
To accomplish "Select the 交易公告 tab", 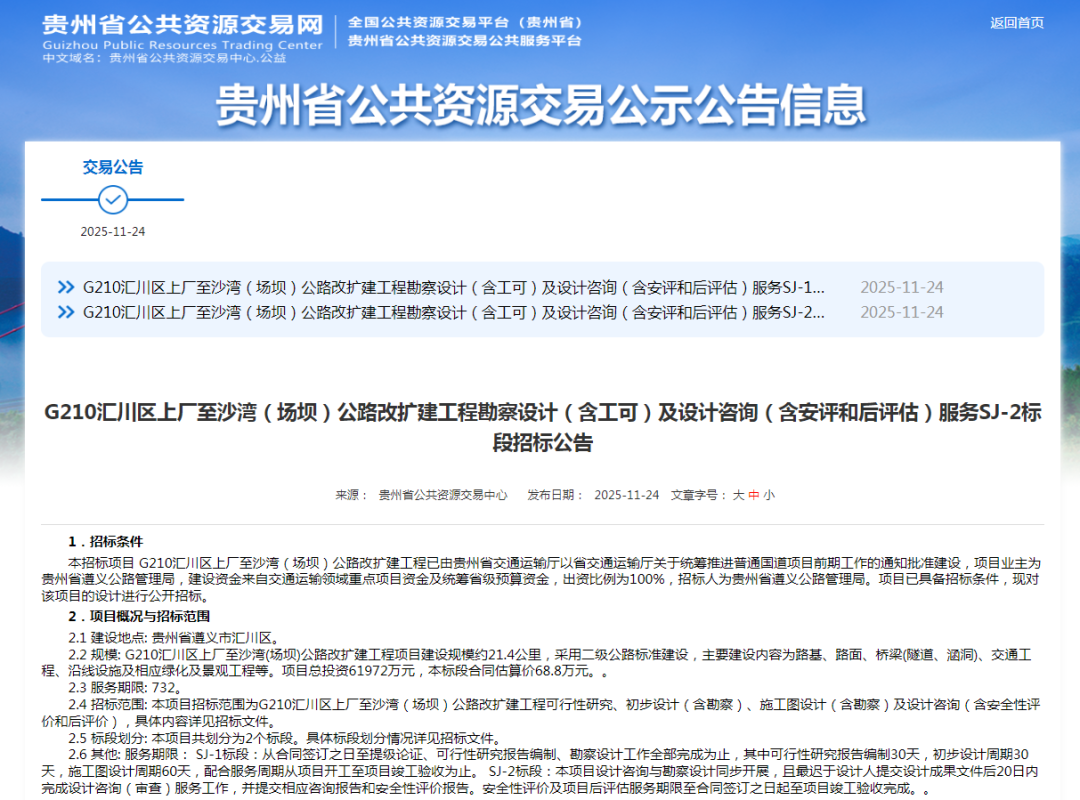I will coord(113,167).
